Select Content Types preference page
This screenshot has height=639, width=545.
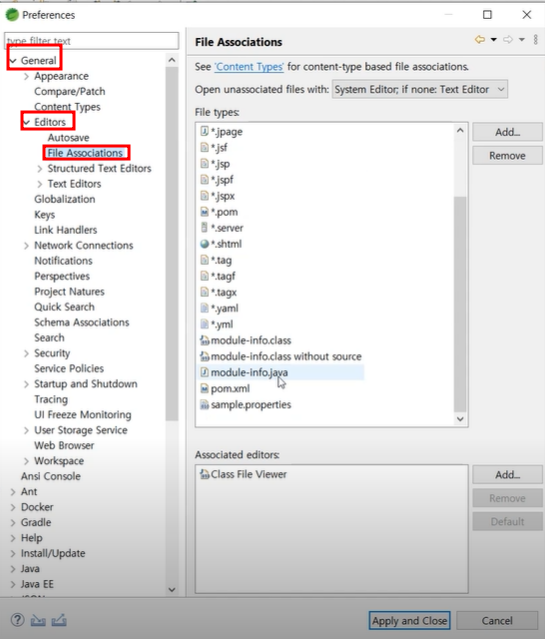point(67,107)
